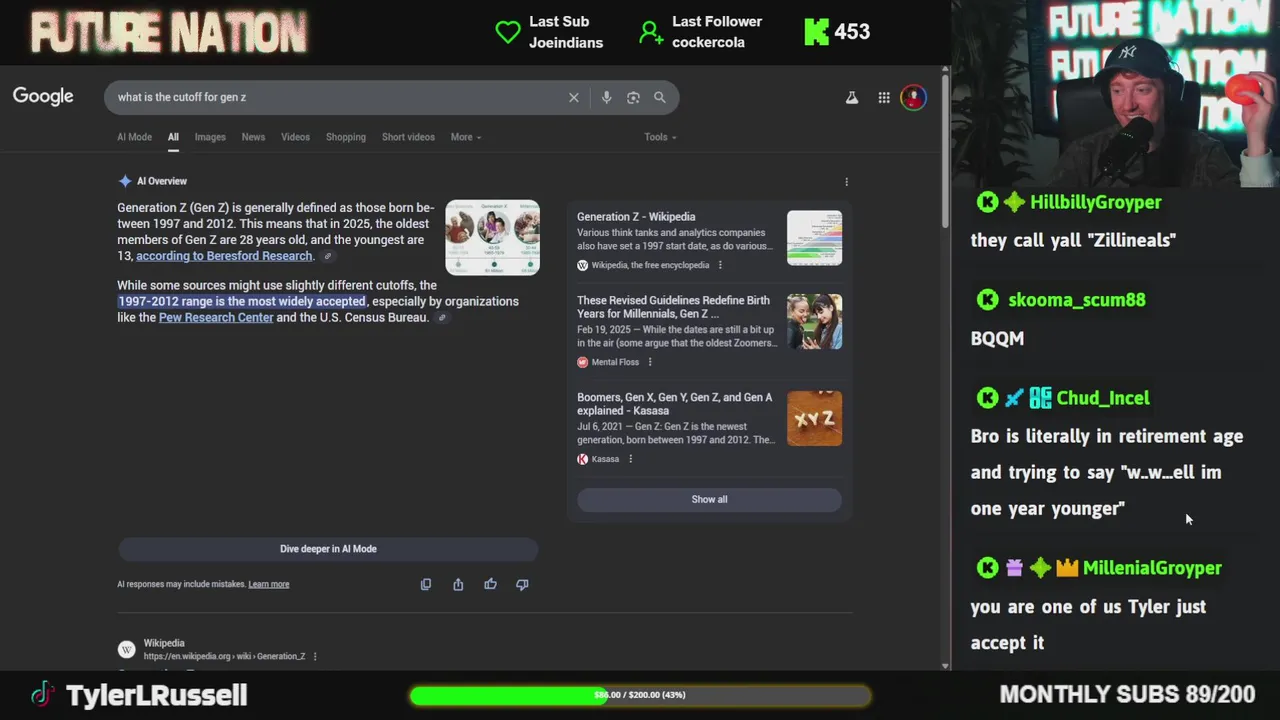This screenshot has height=720, width=1280.
Task: Click the Google logo
Action: (43, 96)
